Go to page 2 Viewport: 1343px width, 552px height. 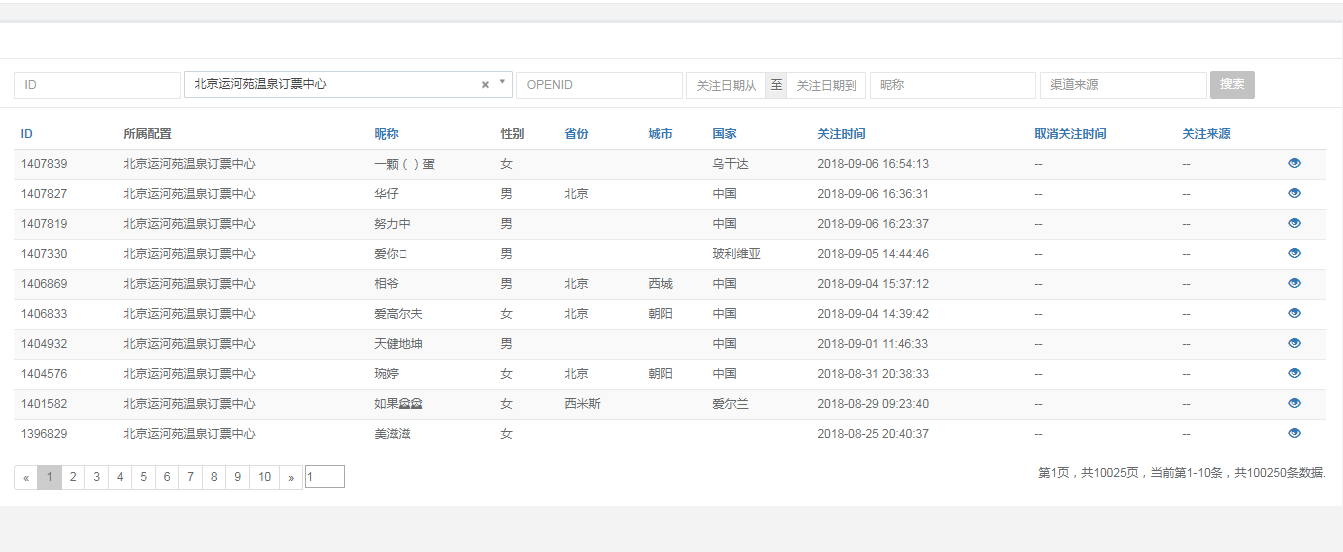(73, 477)
